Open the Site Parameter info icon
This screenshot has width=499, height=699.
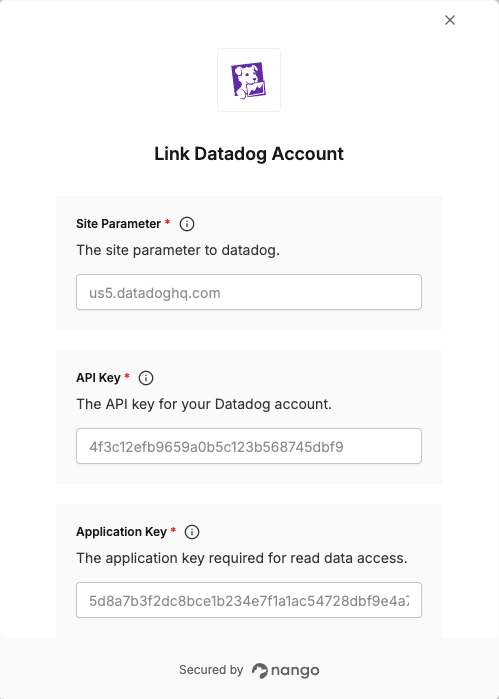tap(187, 224)
